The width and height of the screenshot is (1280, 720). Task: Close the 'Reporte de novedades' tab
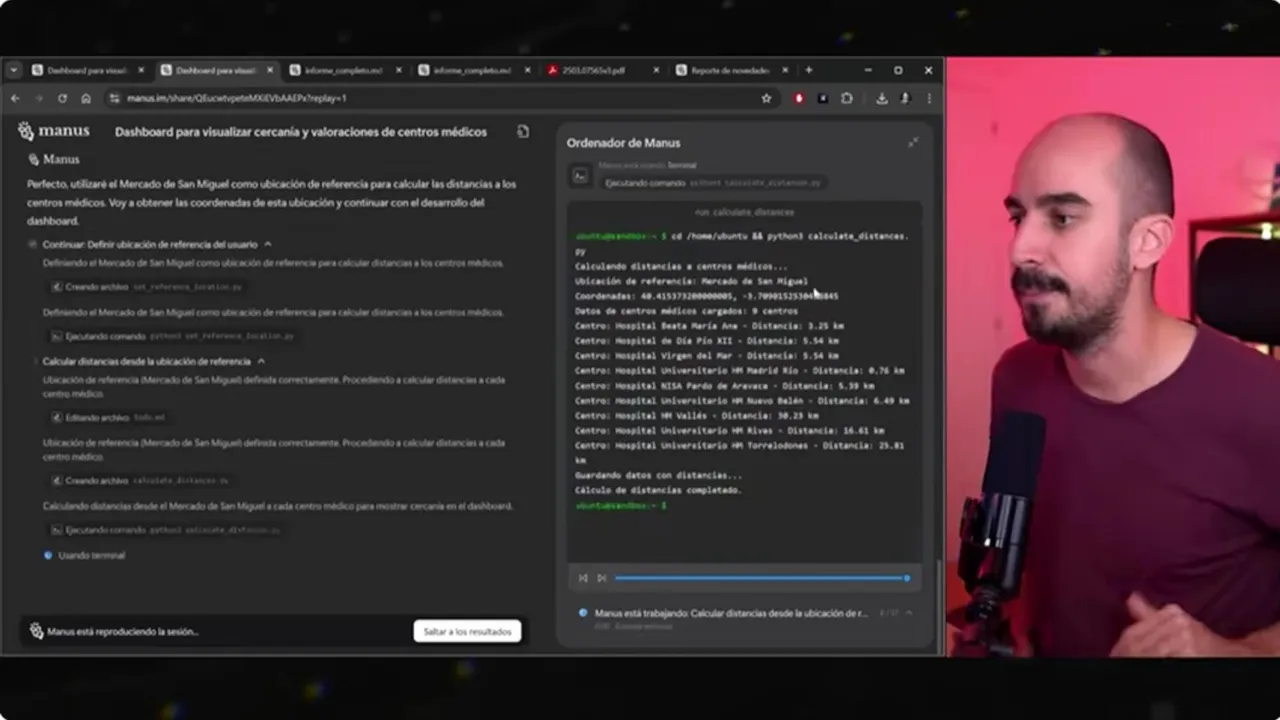tap(785, 70)
